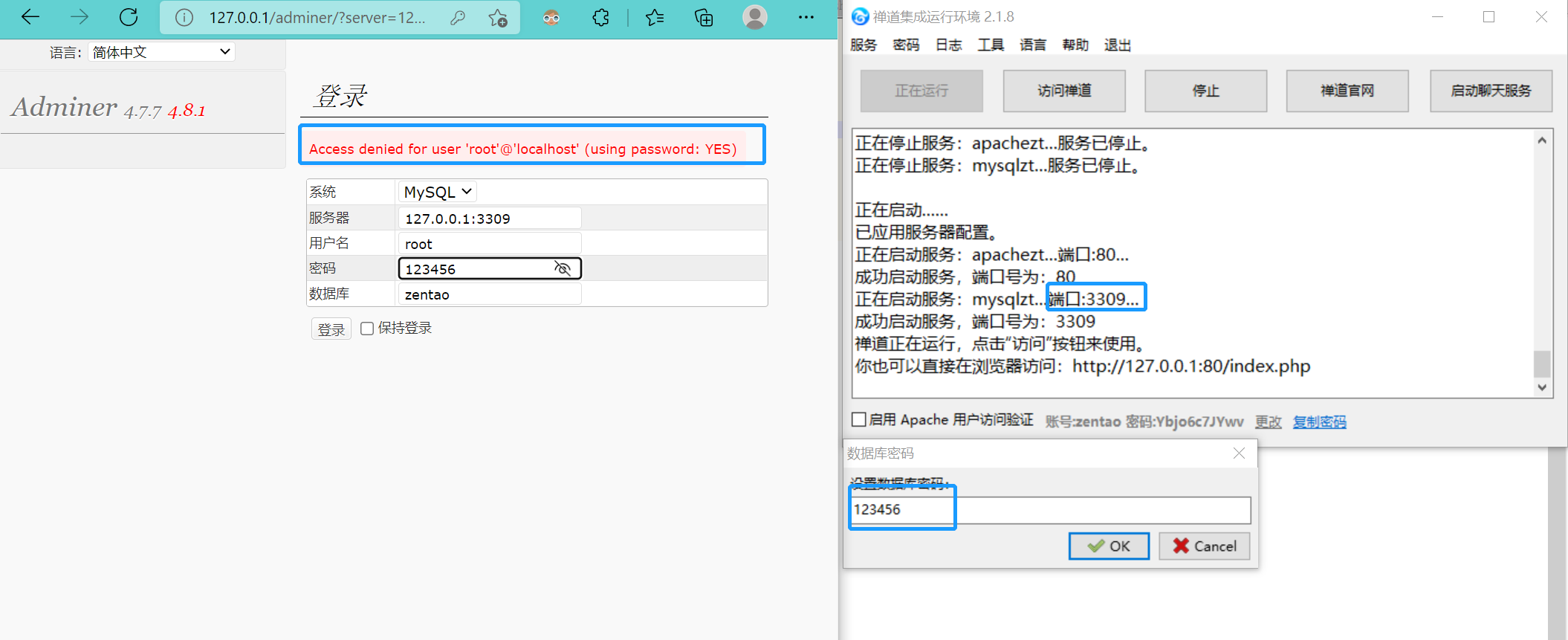Click log line '正在停止服务：mysqlzt...服务已停止。'
Screen dimensions: 1568x640
pyautogui.click(x=998, y=165)
